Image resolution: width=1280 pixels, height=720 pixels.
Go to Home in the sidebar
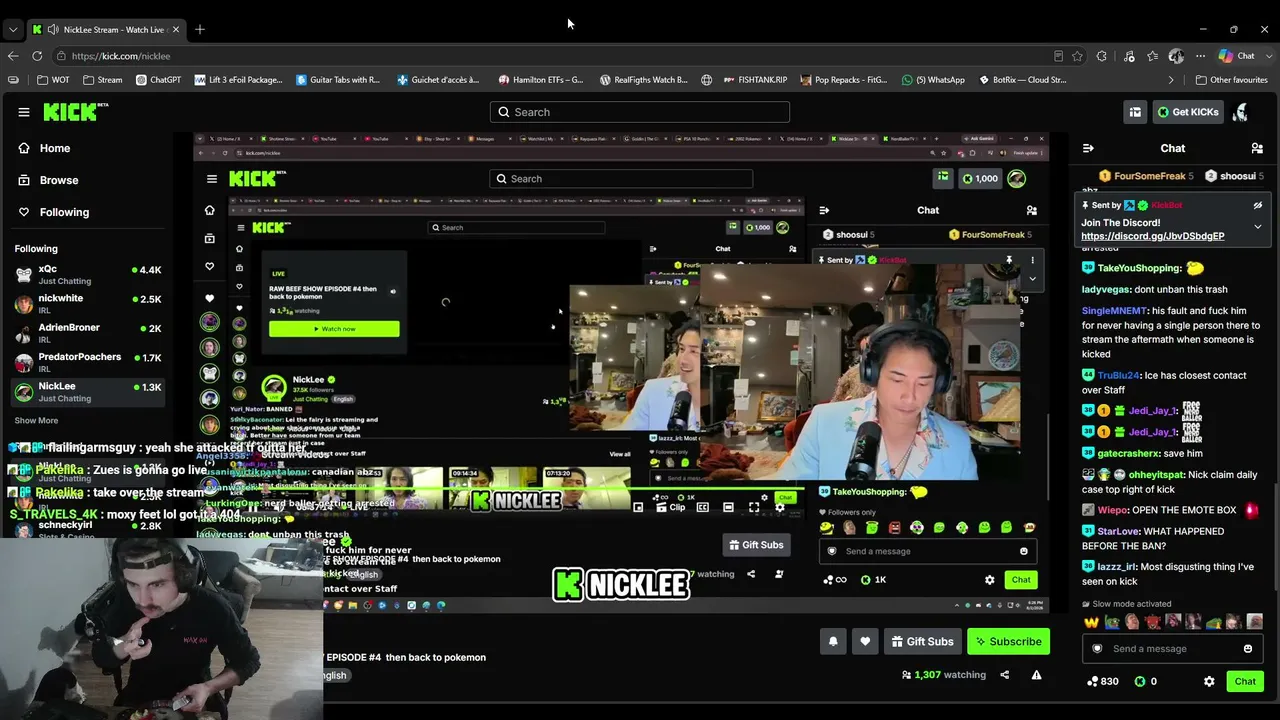click(55, 148)
